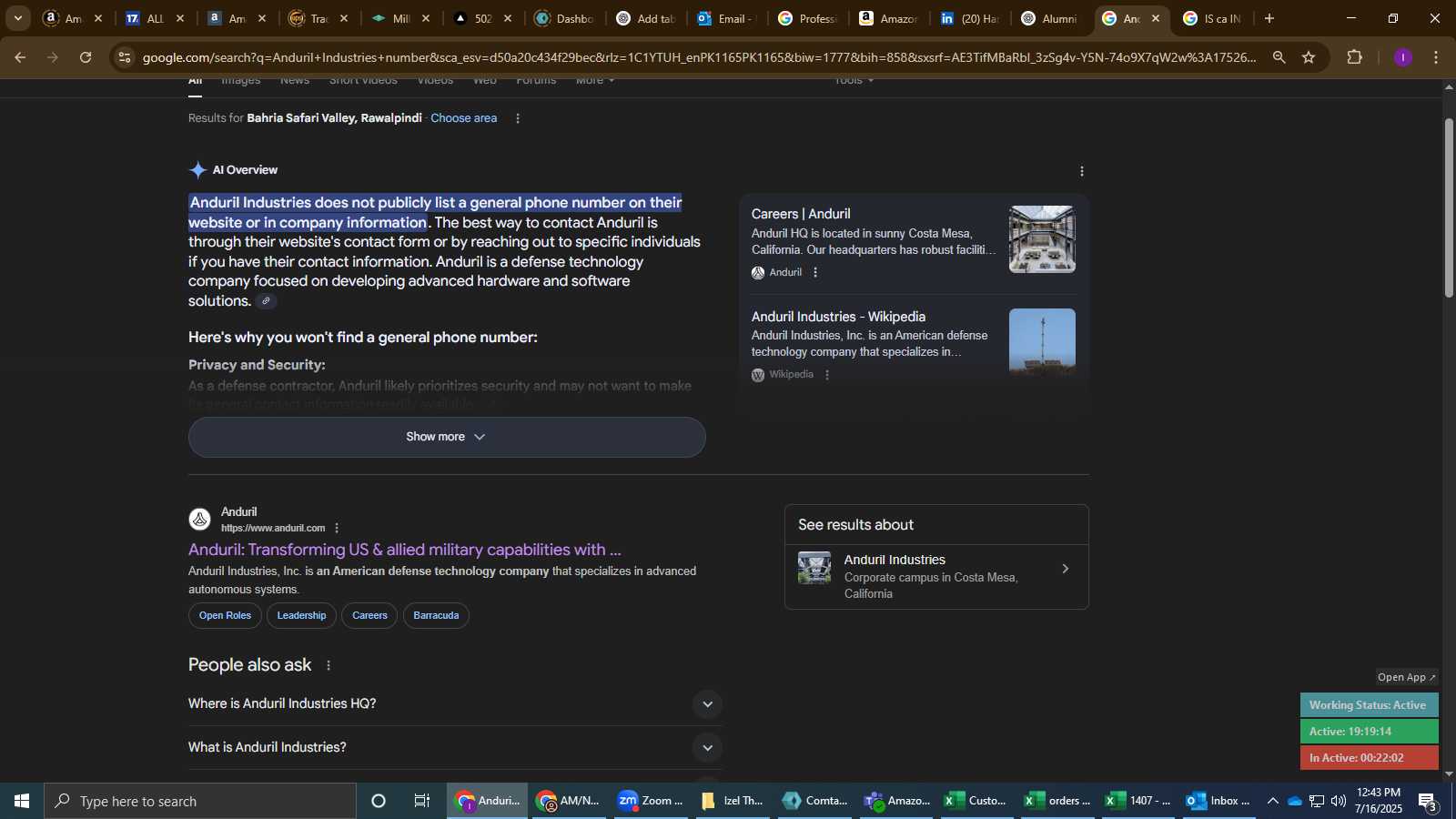Viewport: 1456px width, 819px height.
Task: Switch to Forums search tab
Action: (536, 82)
